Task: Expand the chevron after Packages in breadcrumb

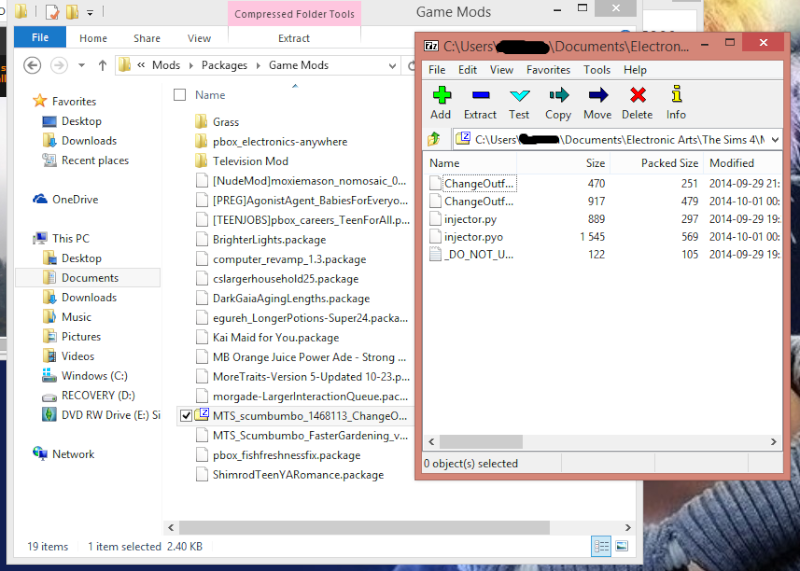Action: pos(258,65)
